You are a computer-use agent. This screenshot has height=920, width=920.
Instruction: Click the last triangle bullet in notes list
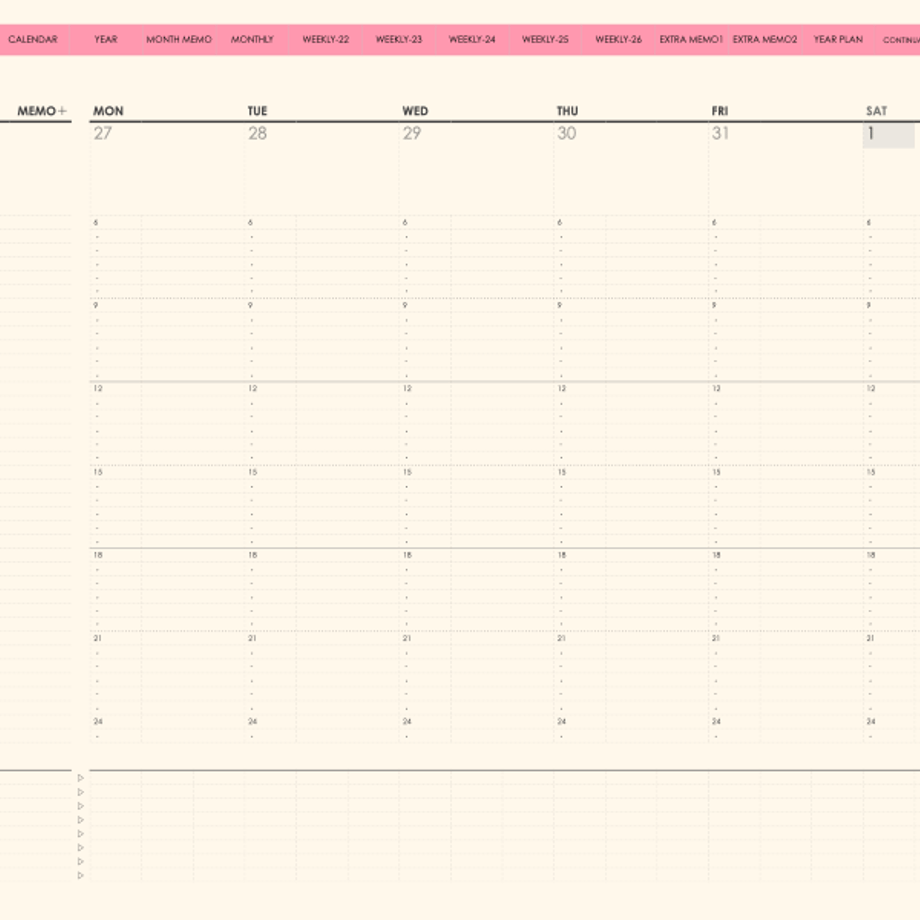(80, 875)
